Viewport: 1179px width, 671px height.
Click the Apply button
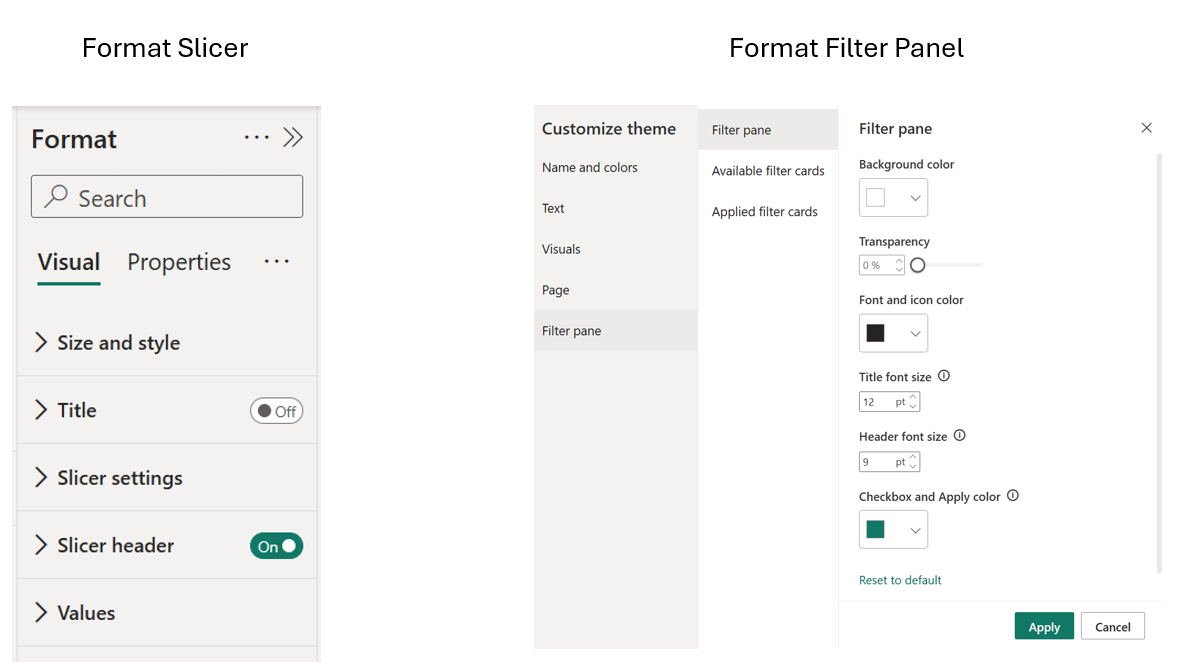pyautogui.click(x=1044, y=625)
